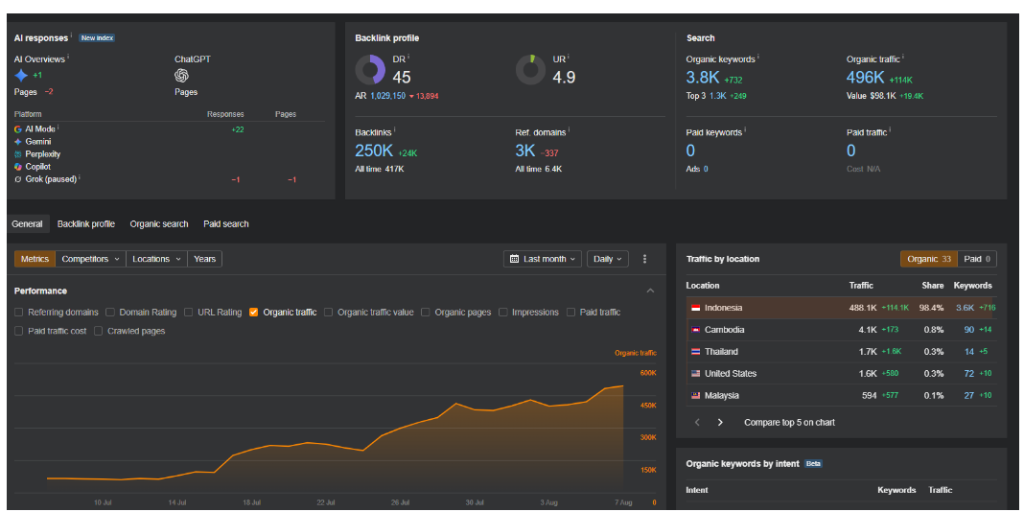Enable the Organic traffic value checkbox

[x=328, y=313]
